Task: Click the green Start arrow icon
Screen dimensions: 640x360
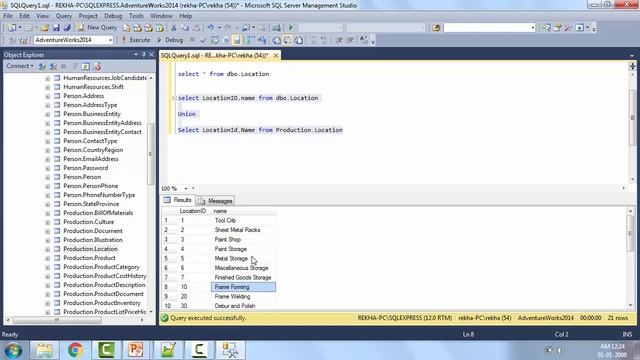Action: 291,28
